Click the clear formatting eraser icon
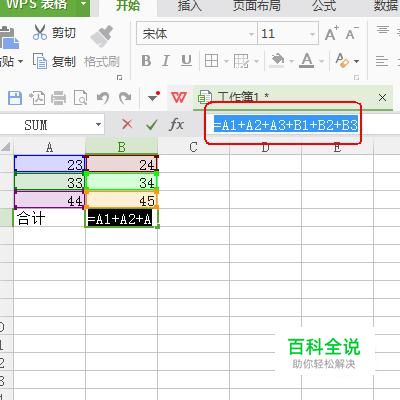 [x=342, y=61]
